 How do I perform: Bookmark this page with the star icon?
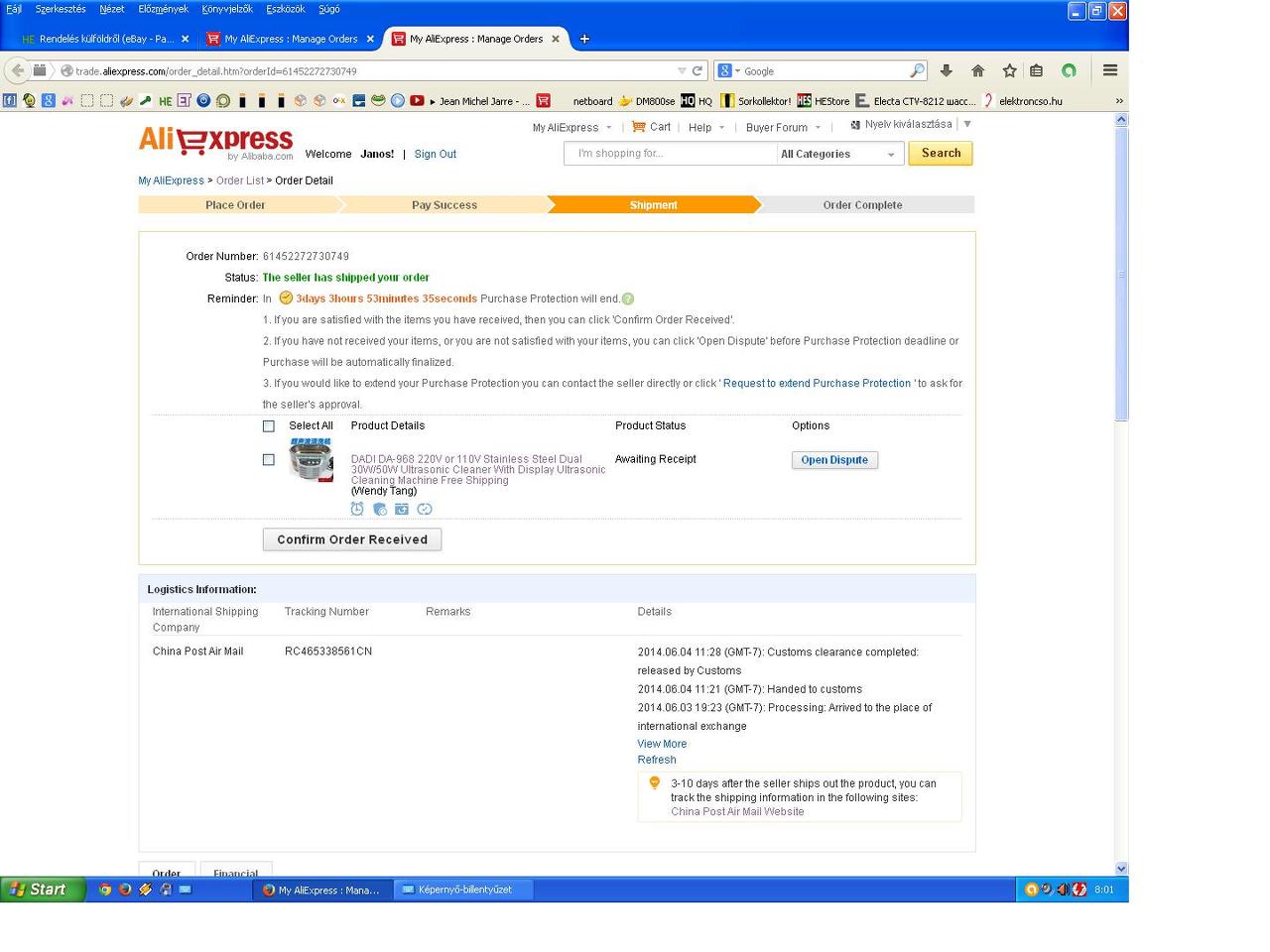1009,70
